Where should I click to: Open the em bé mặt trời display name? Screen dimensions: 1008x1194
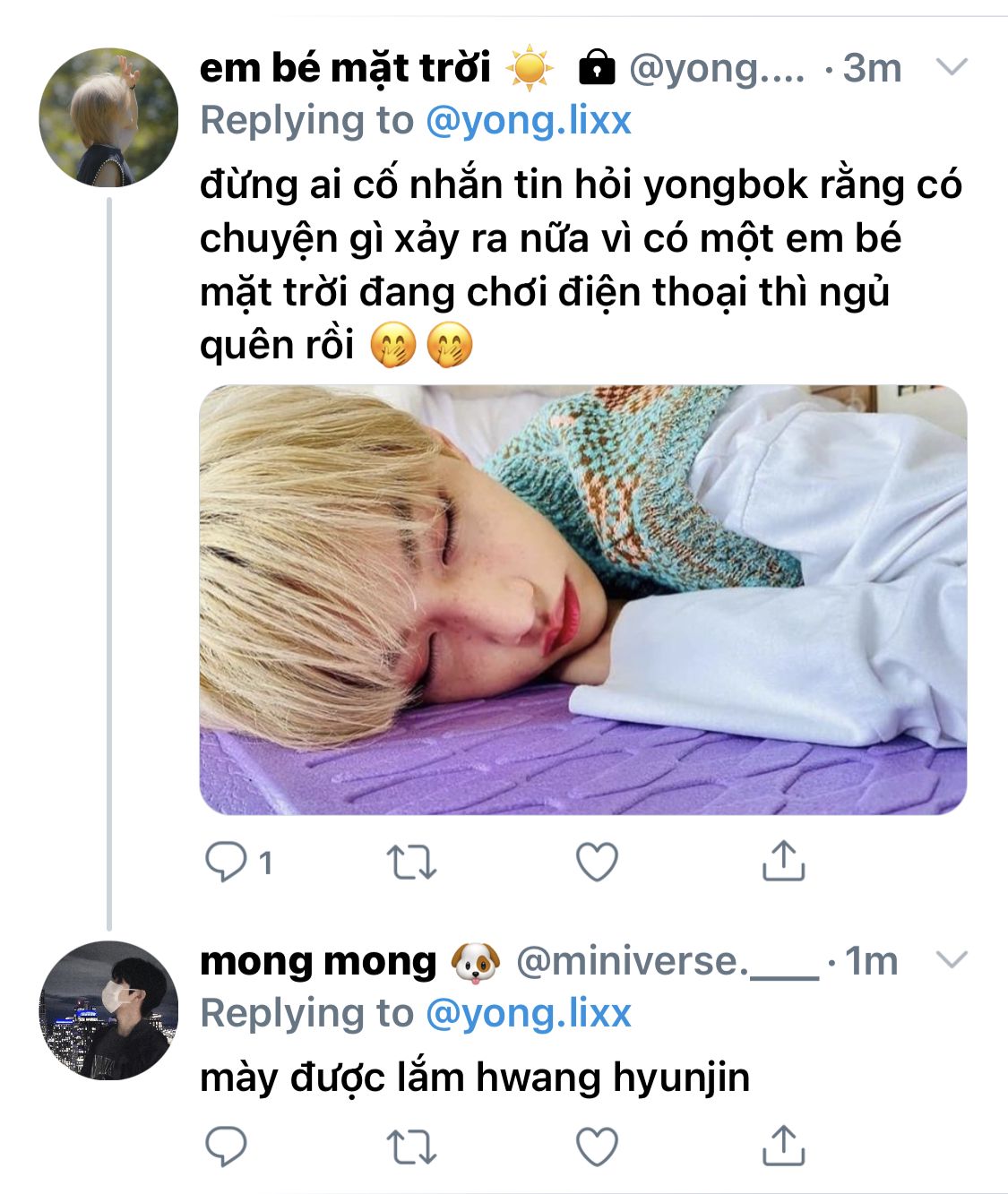click(345, 68)
